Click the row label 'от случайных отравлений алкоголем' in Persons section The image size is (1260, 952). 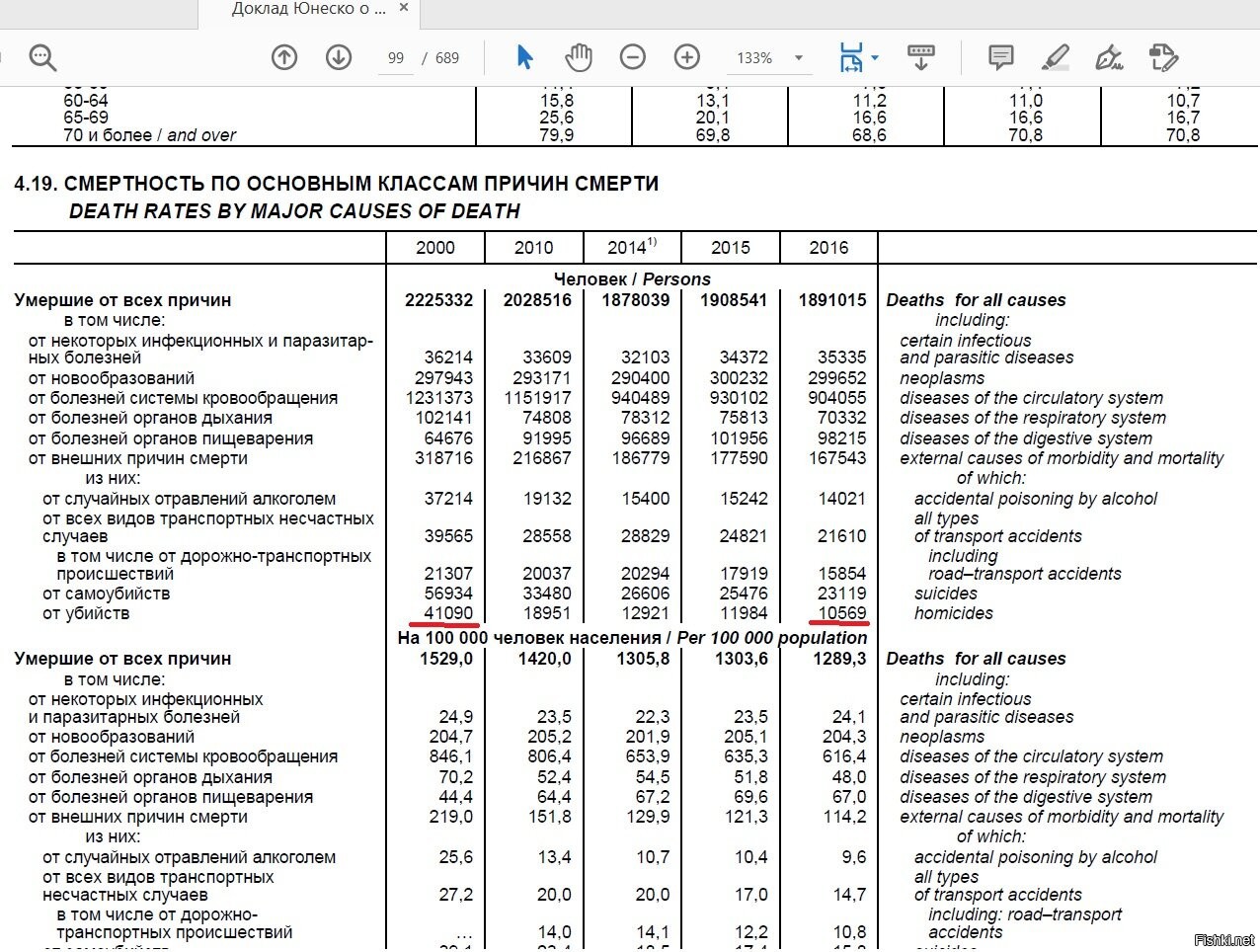[x=190, y=499]
